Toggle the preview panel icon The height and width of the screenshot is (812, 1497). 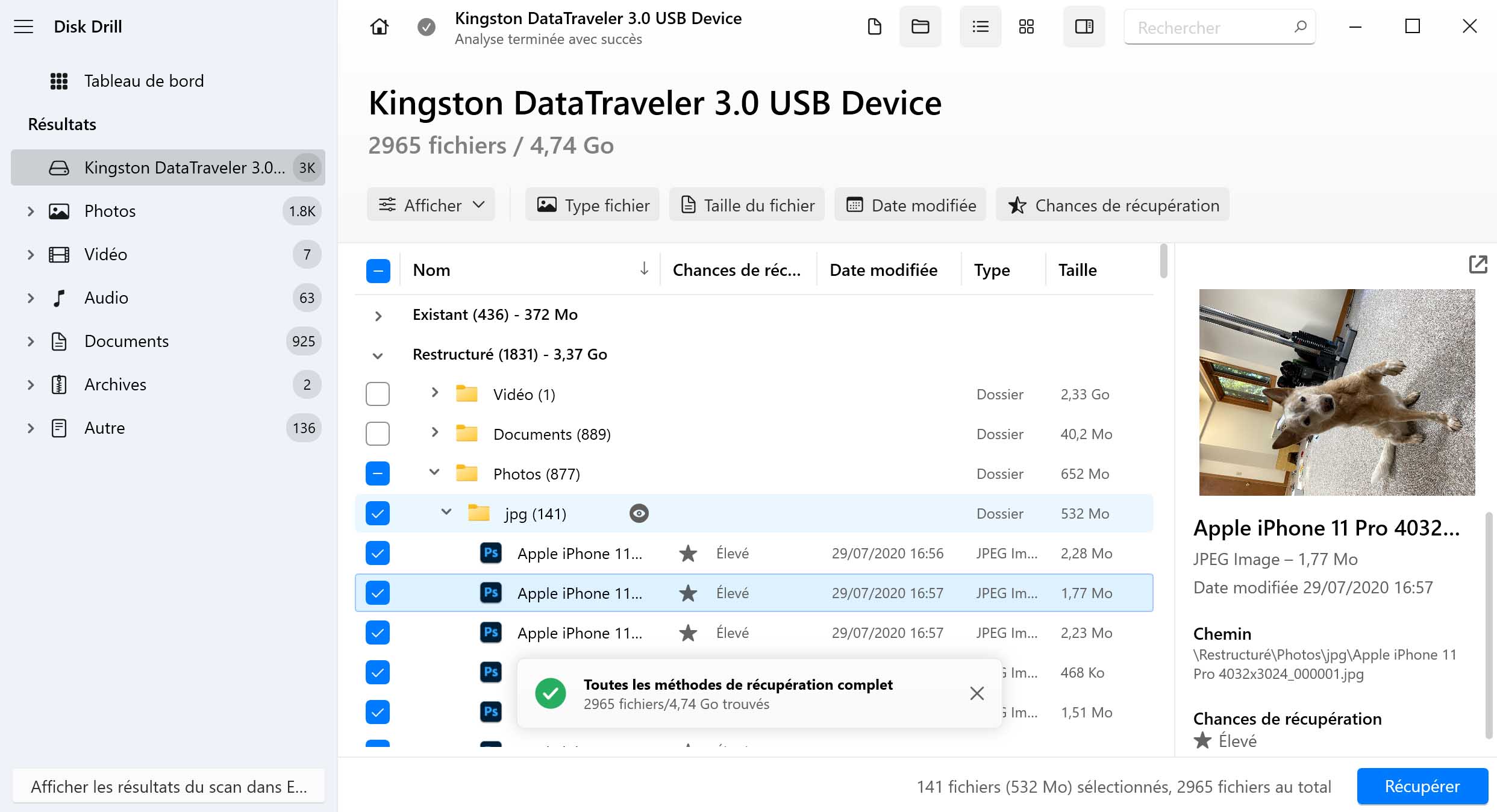click(x=1084, y=27)
